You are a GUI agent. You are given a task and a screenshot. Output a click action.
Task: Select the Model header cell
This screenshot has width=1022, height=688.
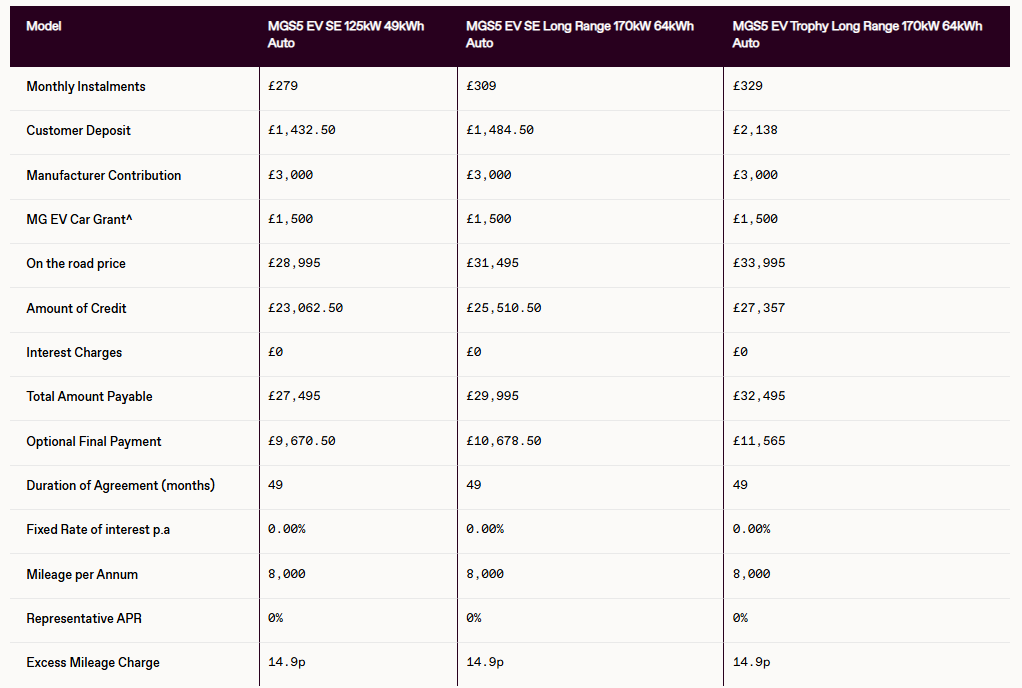44,26
